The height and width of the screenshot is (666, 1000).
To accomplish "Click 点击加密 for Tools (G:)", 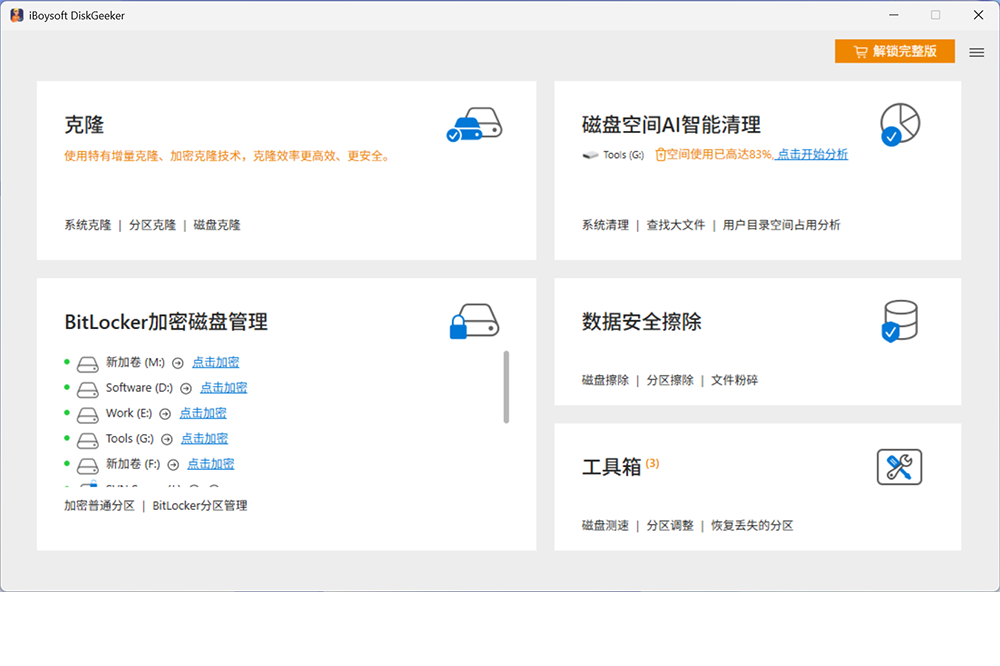I will 205,439.
